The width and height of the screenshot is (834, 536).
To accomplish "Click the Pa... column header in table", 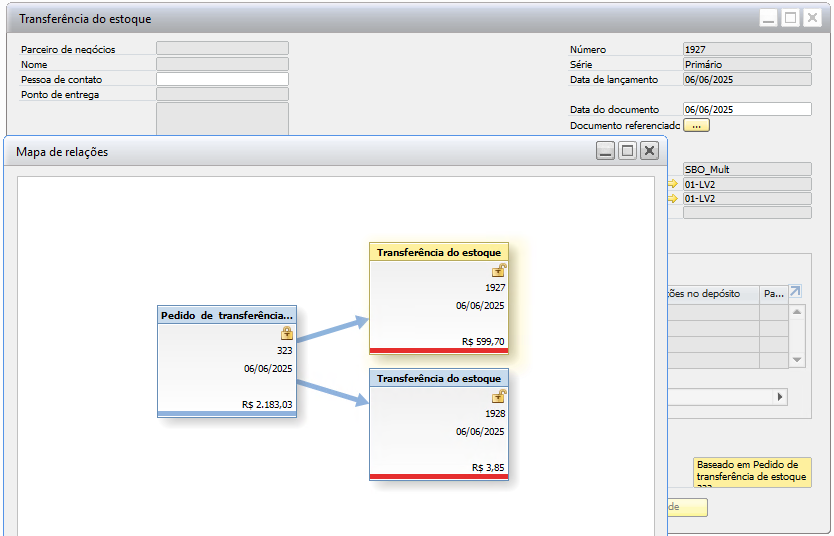I will click(773, 294).
